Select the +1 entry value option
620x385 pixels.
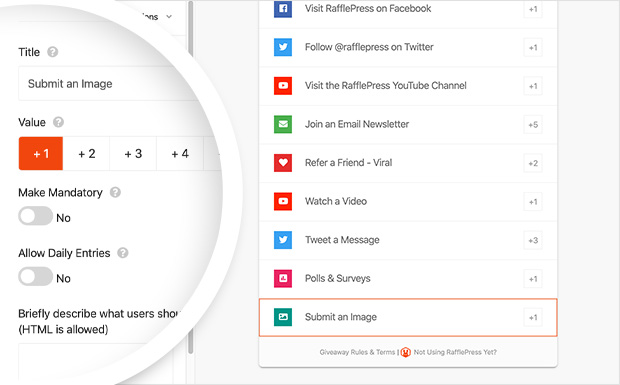point(41,153)
